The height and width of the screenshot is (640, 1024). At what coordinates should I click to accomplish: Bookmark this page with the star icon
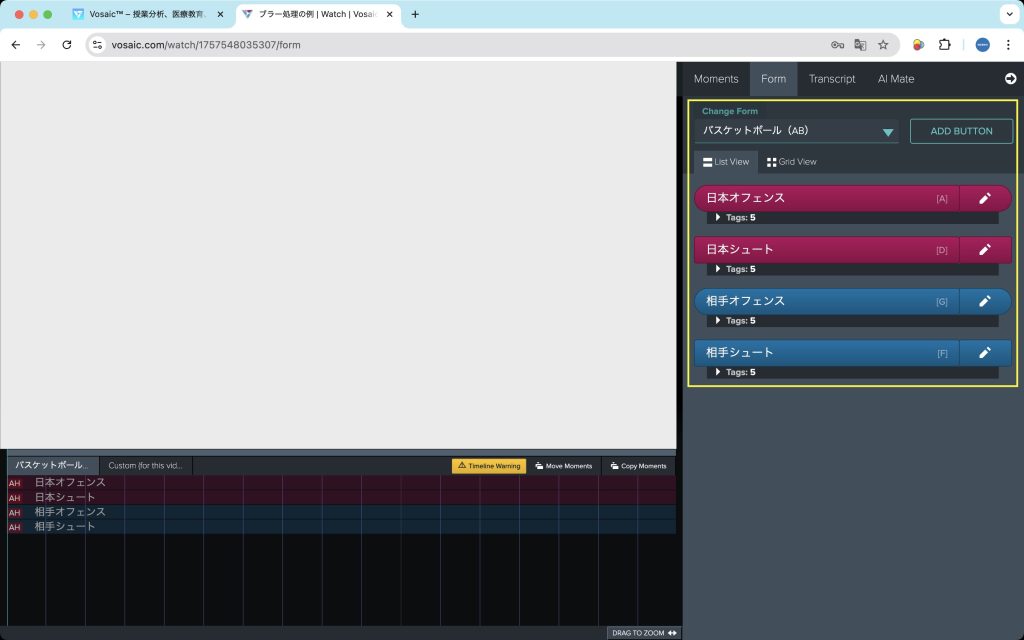(883, 45)
